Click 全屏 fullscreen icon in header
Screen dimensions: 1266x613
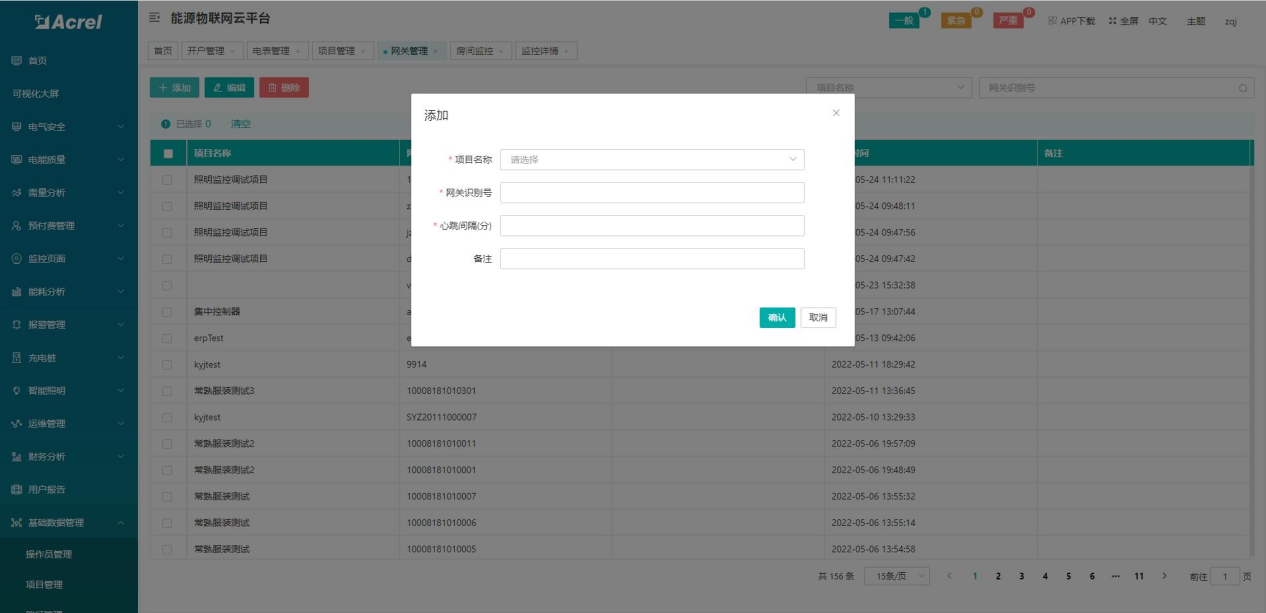click(x=1123, y=21)
